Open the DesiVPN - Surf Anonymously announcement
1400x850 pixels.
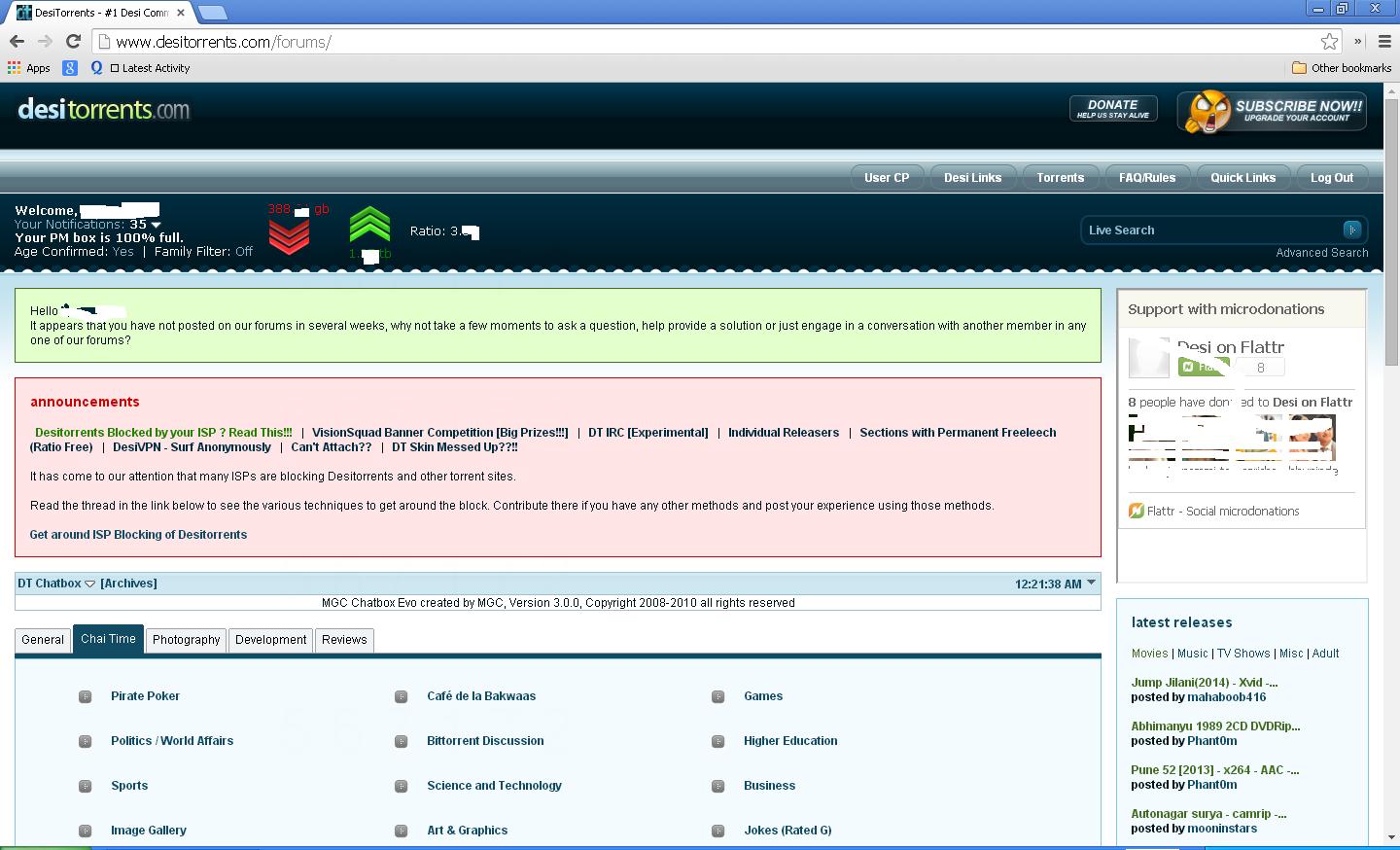(x=192, y=447)
